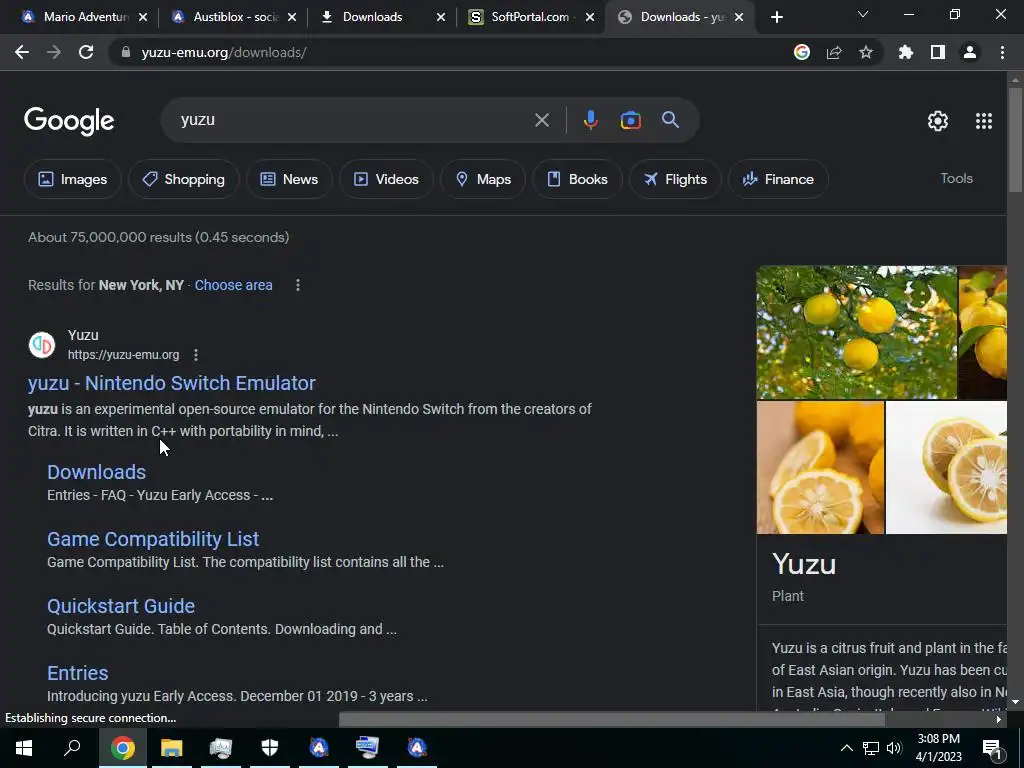The height and width of the screenshot is (768, 1024).
Task: Open the Game Compatibility List link
Action: (x=153, y=539)
